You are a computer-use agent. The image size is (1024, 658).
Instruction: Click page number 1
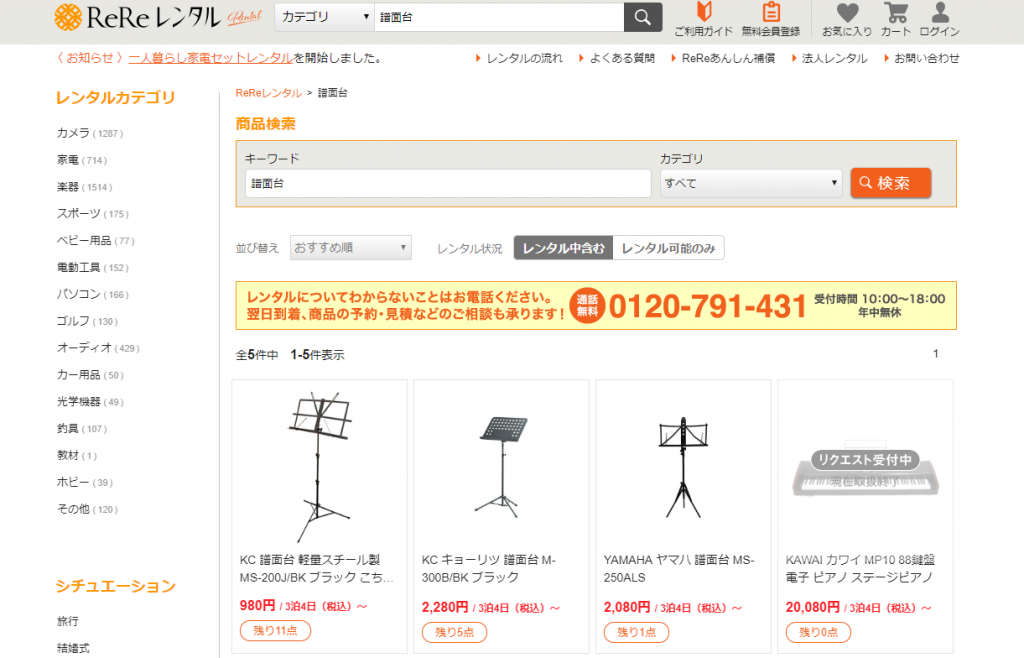[935, 354]
